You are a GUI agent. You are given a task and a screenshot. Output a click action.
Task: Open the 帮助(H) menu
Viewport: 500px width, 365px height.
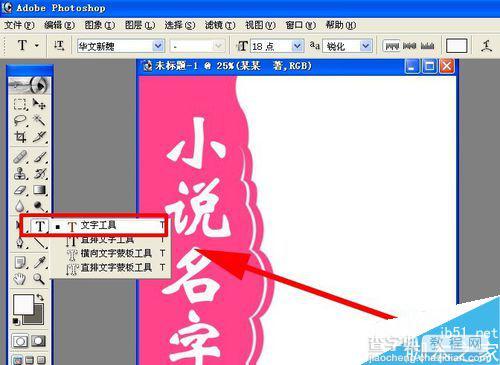(341, 25)
